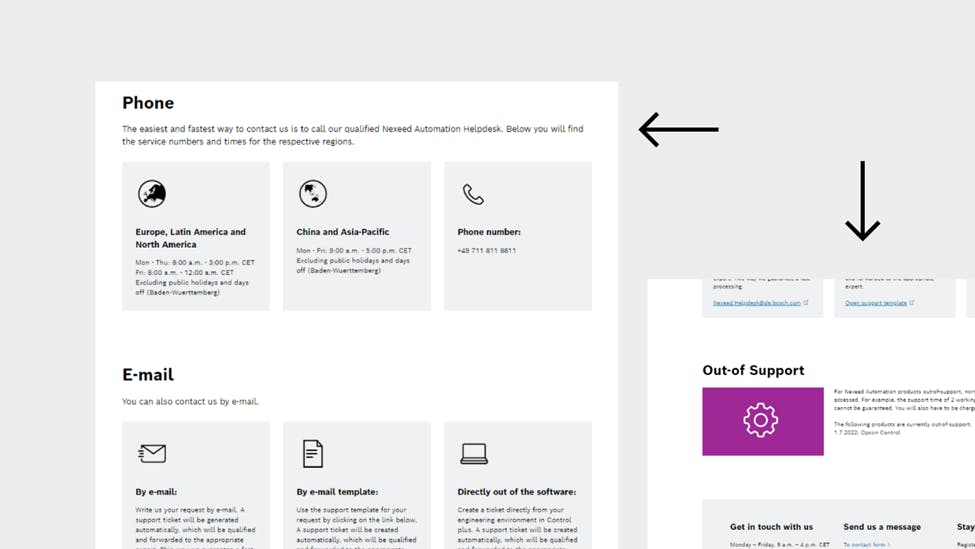Click the Get in touch with us heading
The width and height of the screenshot is (975, 549).
pos(771,527)
